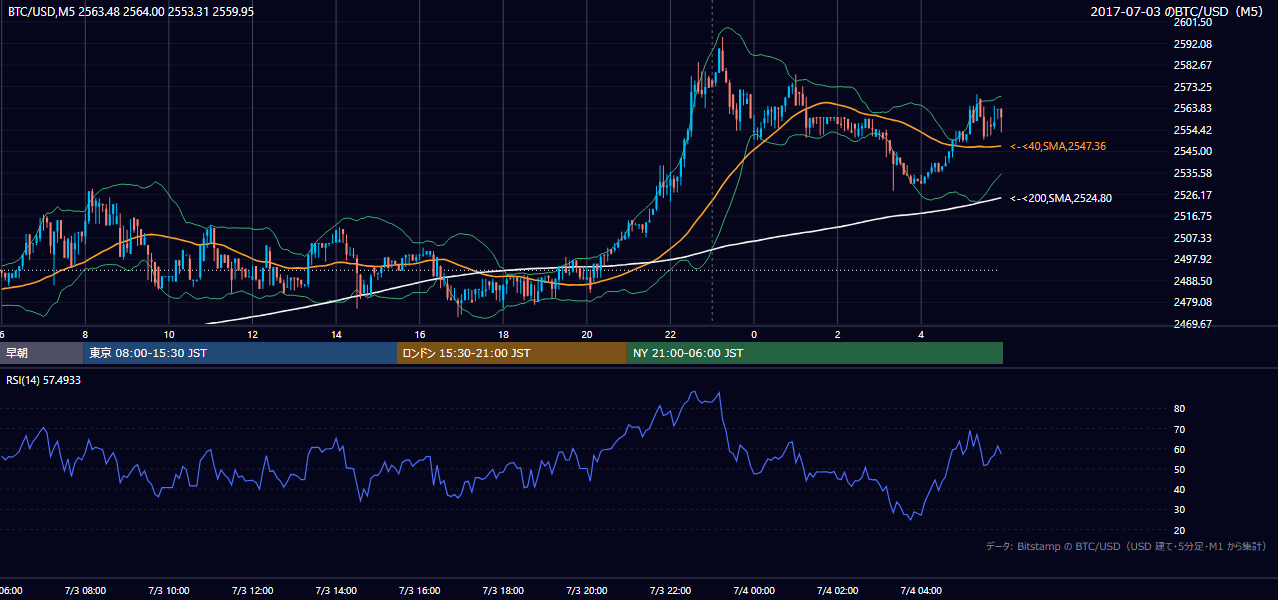Image resolution: width=1278 pixels, height=600 pixels.
Task: Select the 40 SMA label 2547.36
Action: pyautogui.click(x=1058, y=146)
